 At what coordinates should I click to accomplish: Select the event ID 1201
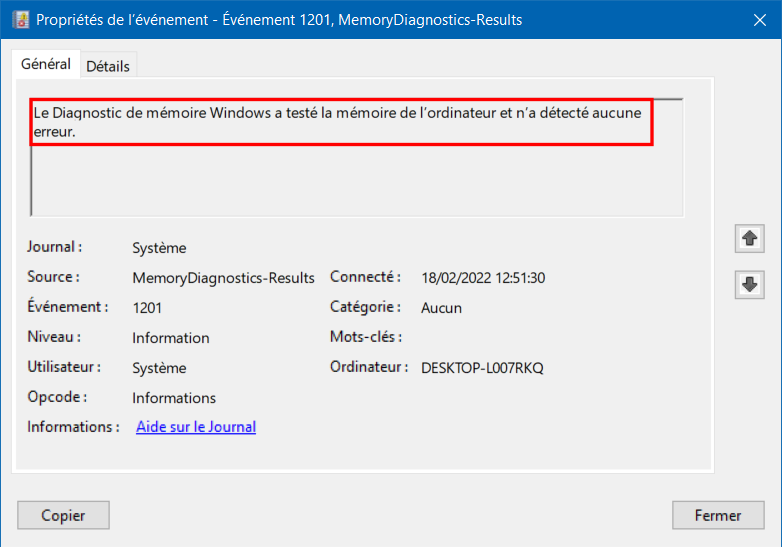[147, 308]
